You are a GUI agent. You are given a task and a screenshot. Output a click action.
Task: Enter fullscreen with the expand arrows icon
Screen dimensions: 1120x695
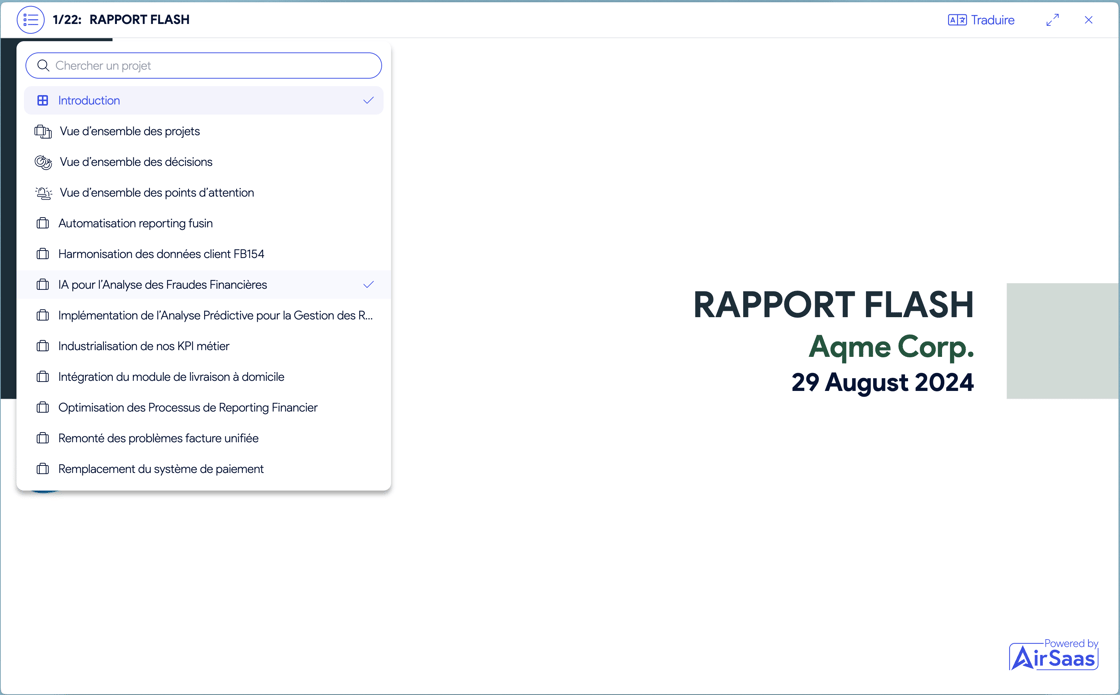pyautogui.click(x=1052, y=20)
